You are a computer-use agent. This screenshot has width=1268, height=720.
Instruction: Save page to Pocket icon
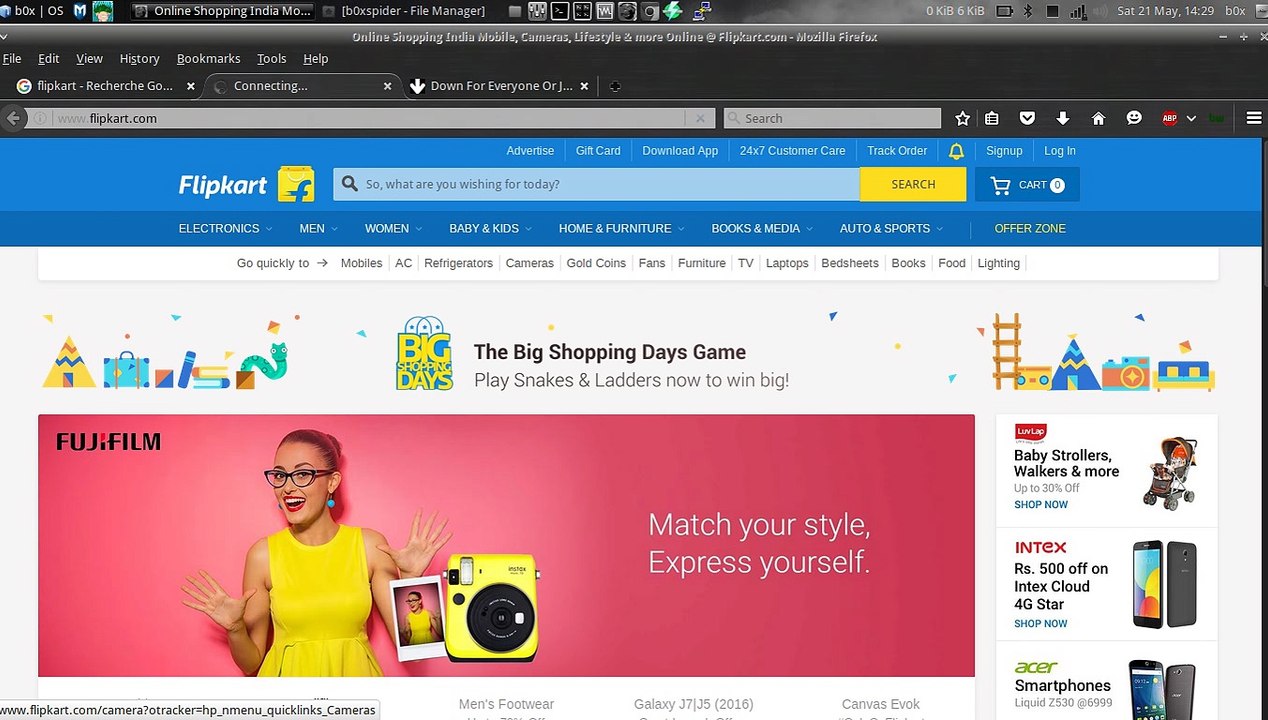coord(1027,118)
